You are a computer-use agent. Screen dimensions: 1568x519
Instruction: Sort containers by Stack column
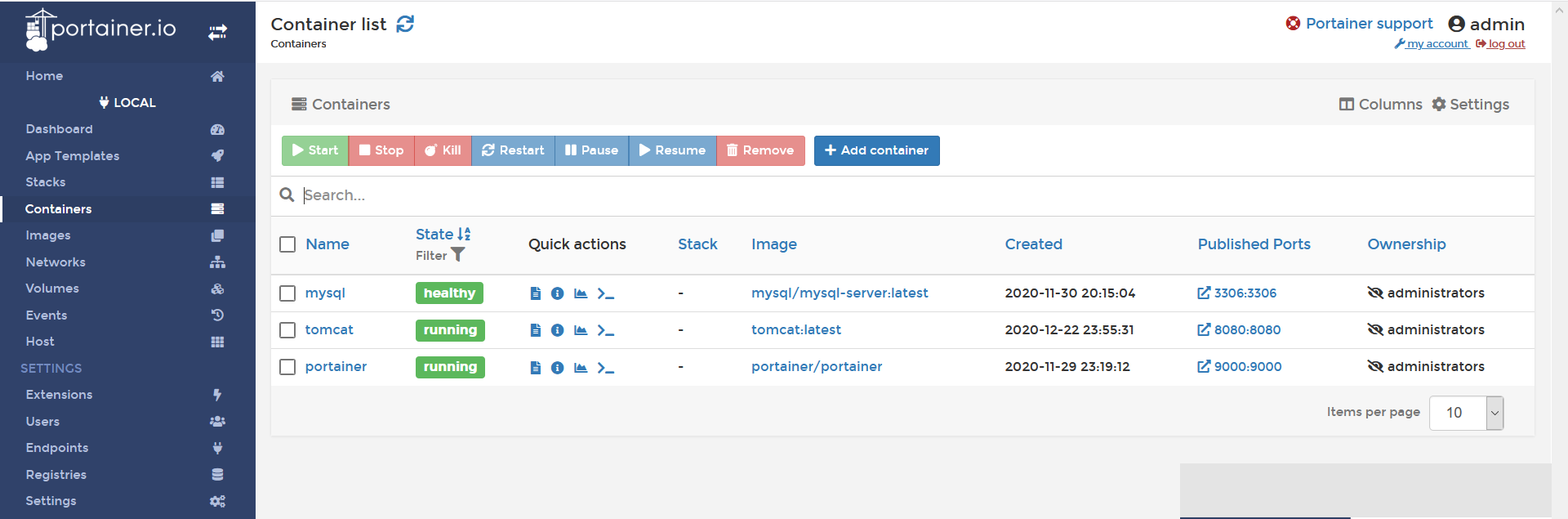(x=697, y=244)
